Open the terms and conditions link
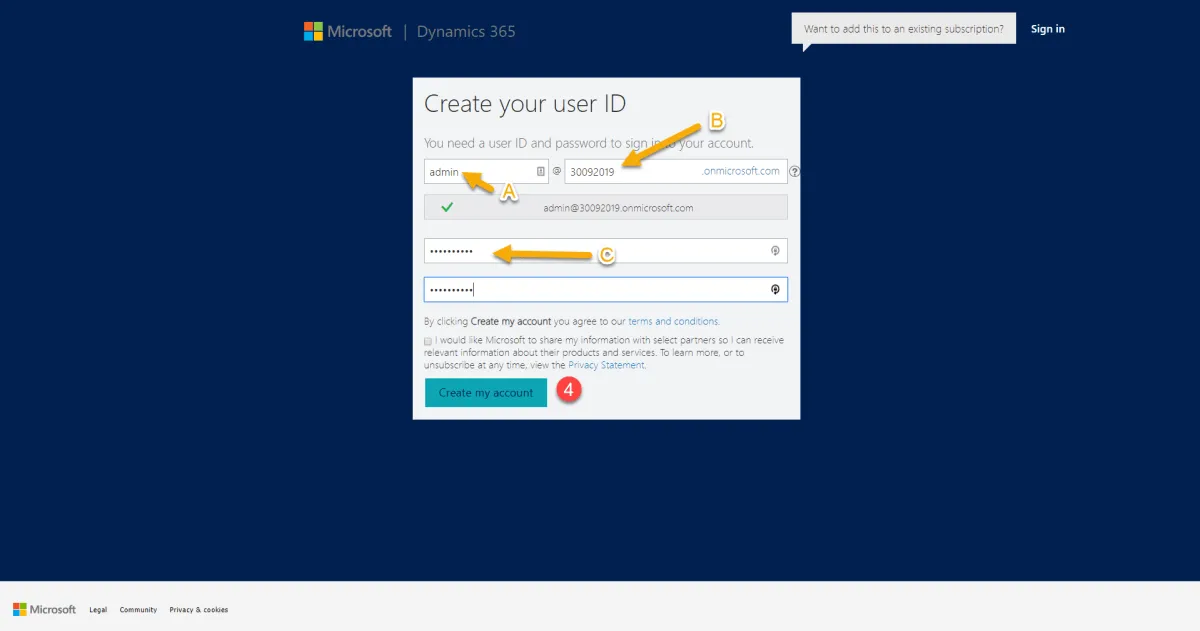Image resolution: width=1200 pixels, height=631 pixels. pos(673,322)
